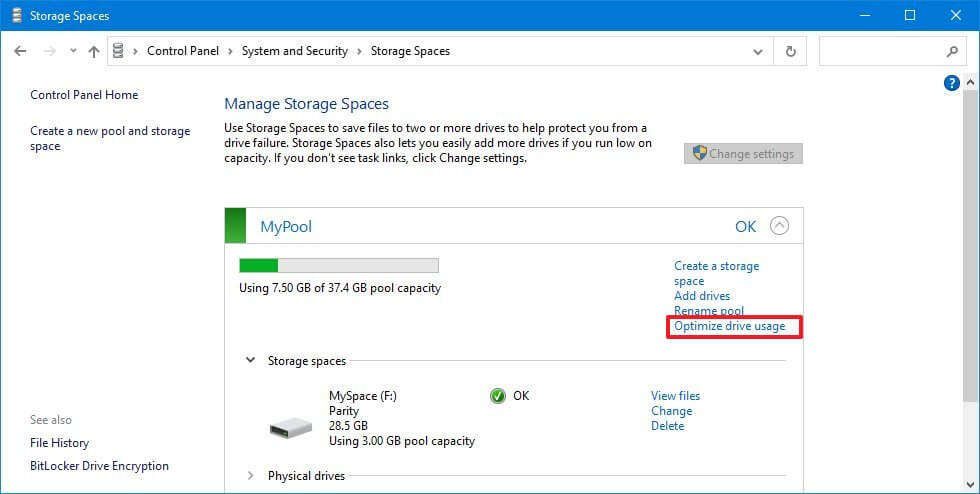Click Optimize drive usage link

coord(729,326)
